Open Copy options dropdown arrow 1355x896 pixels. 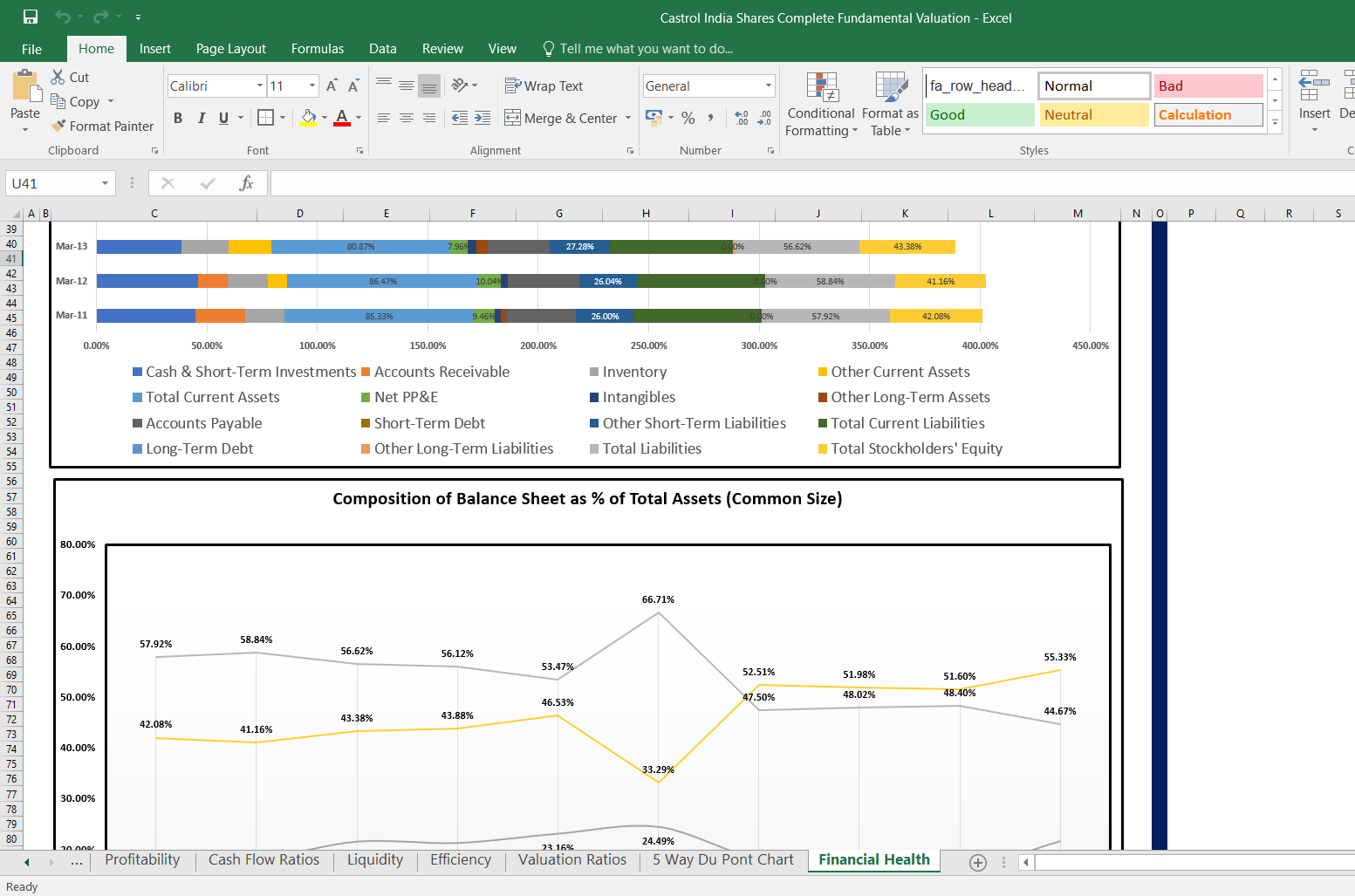pos(111,101)
